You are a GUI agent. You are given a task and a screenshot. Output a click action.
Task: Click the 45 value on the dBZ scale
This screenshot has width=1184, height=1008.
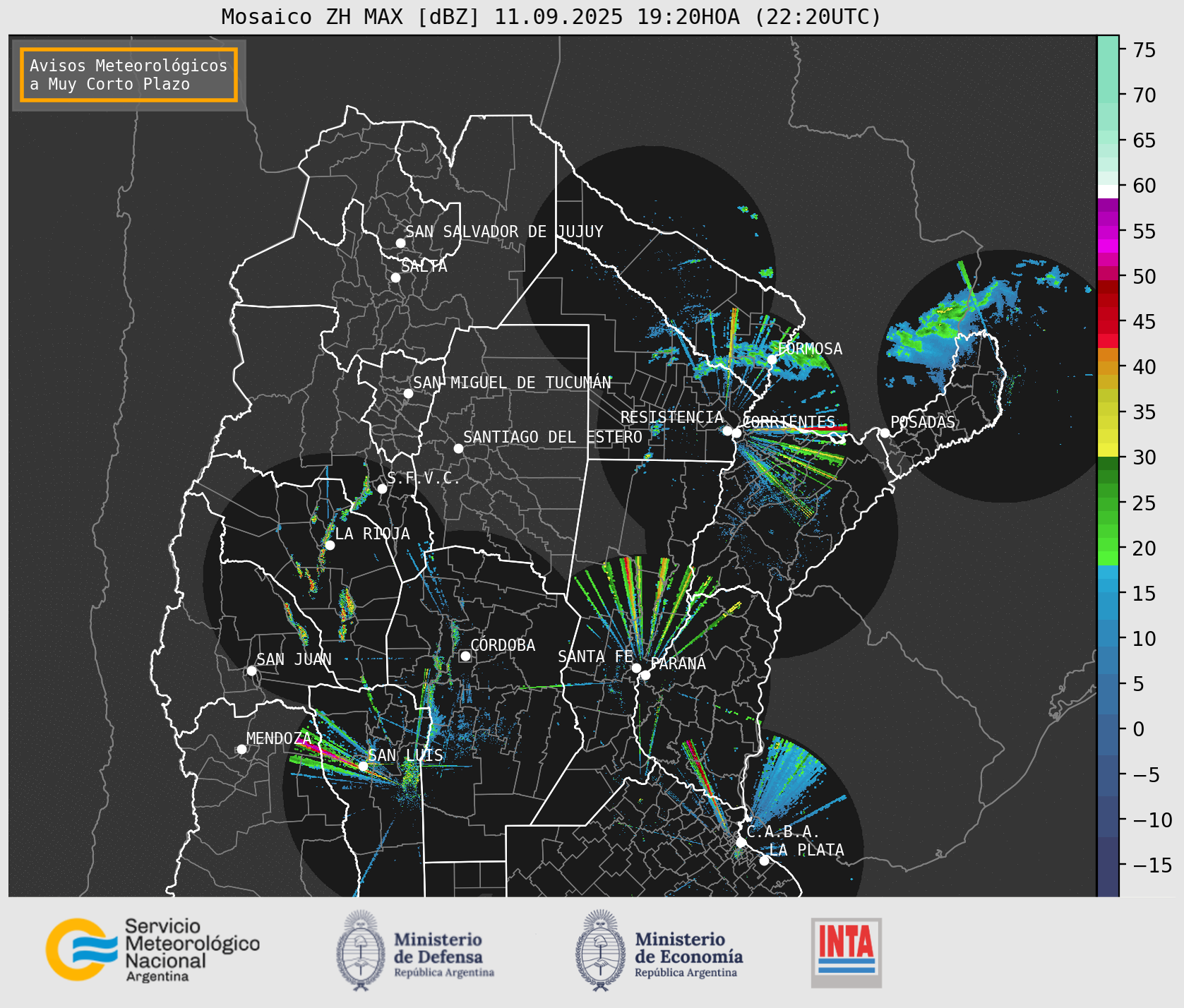(x=1144, y=321)
